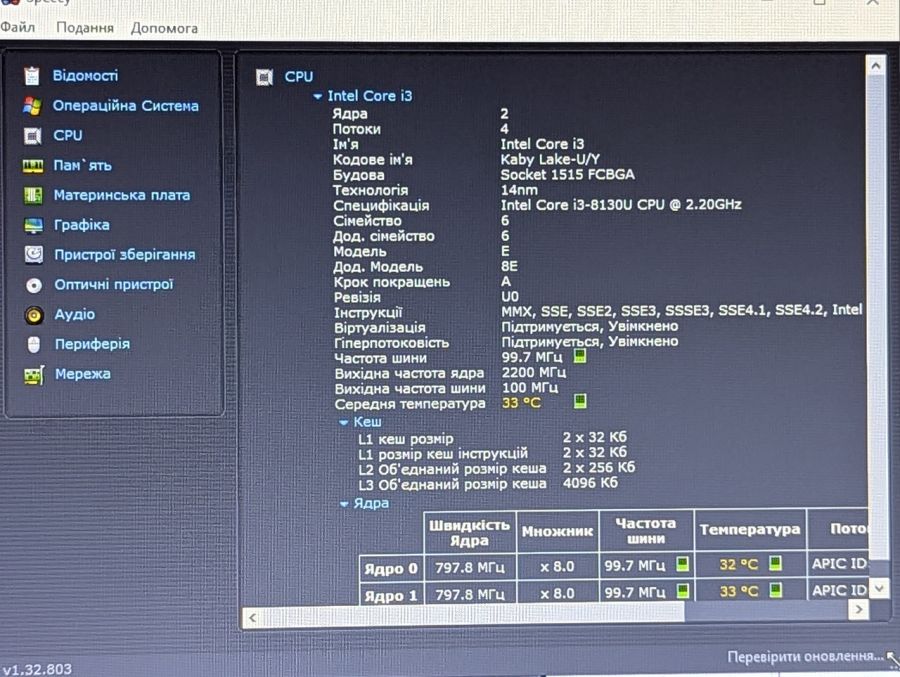Screen dimensions: 900x677
Task: Collapse the Intel Core i3 tree node
Action: click(317, 96)
